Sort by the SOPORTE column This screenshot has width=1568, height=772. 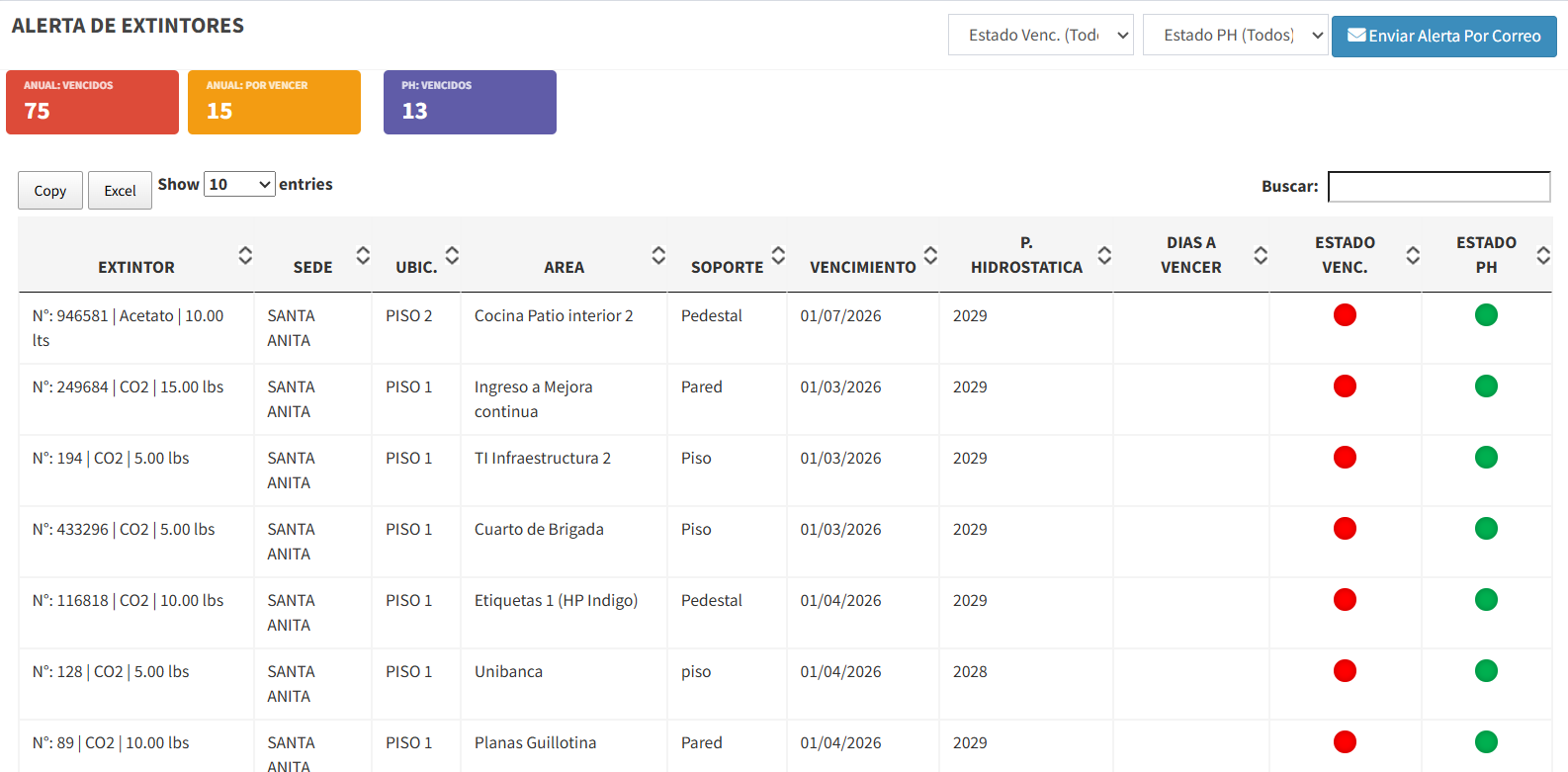[x=727, y=255]
